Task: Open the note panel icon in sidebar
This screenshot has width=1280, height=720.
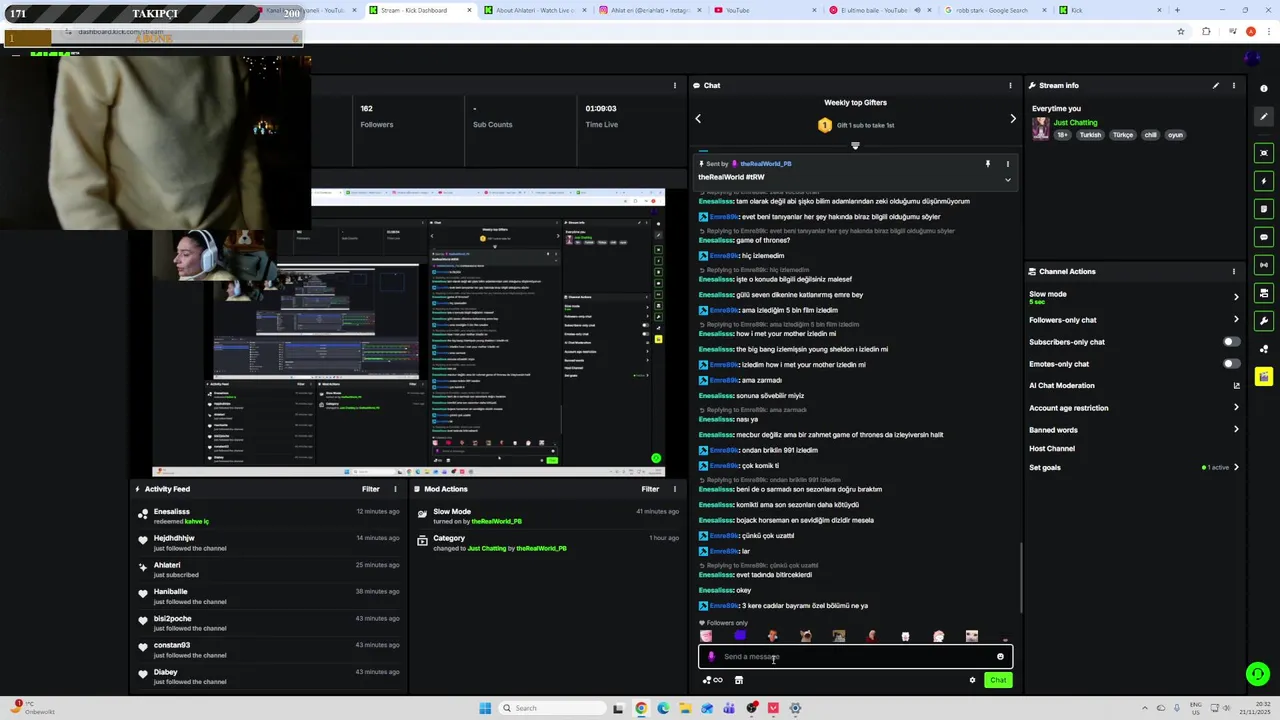Action: 1264,209
